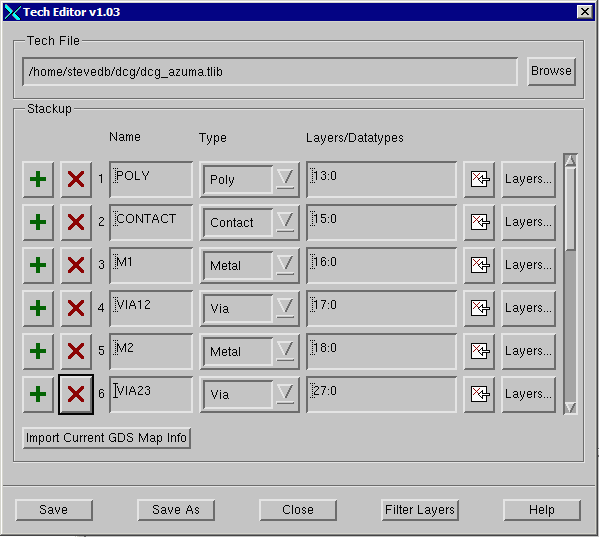The height and width of the screenshot is (537, 599).
Task: Add a row after the VIA23 entry
Action: coord(38,394)
